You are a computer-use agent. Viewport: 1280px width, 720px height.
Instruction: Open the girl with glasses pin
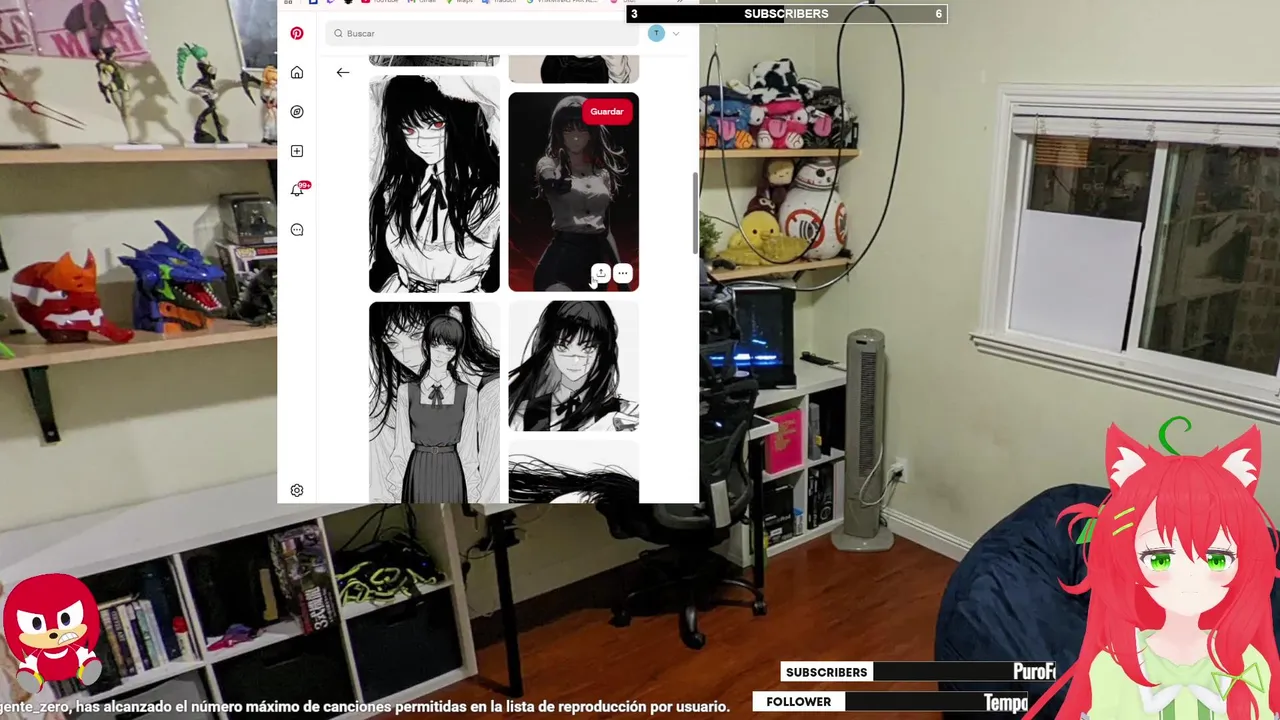coord(573,366)
